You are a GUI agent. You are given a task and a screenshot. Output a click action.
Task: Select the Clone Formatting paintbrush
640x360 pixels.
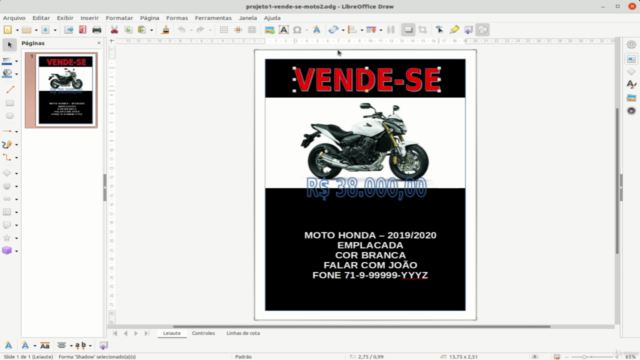click(165, 30)
